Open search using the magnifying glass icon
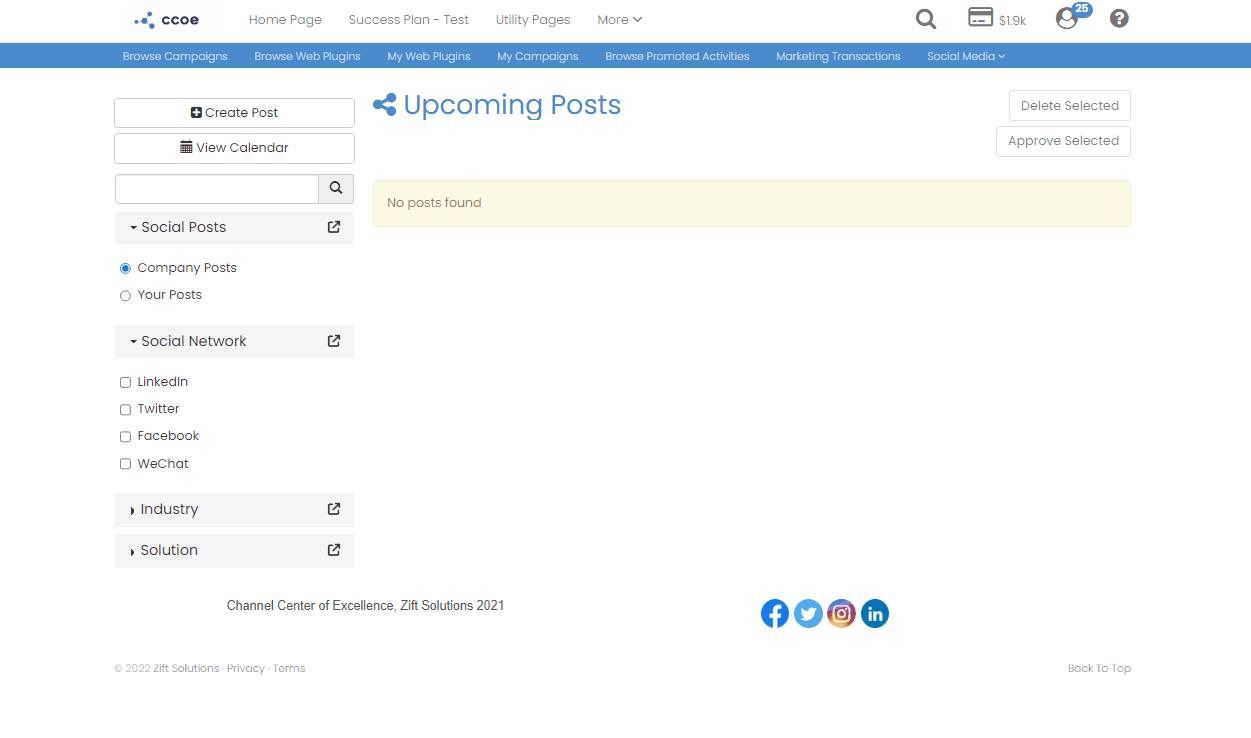The width and height of the screenshot is (1251, 738). pos(925,18)
